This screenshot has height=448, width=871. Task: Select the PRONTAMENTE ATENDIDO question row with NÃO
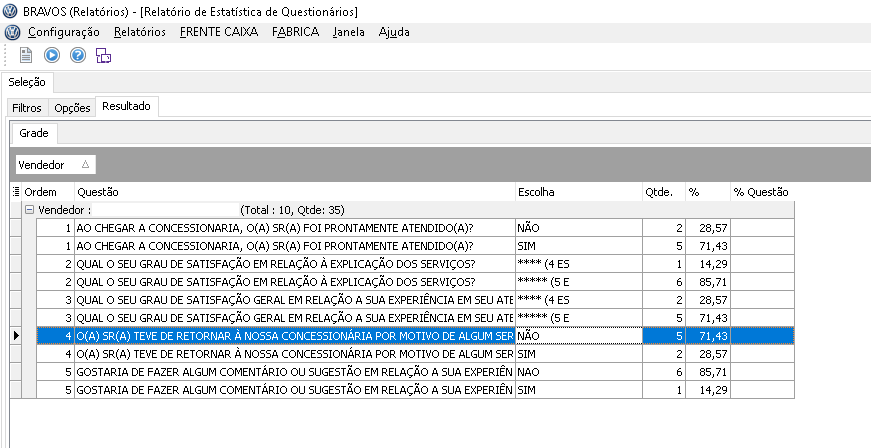[416, 228]
